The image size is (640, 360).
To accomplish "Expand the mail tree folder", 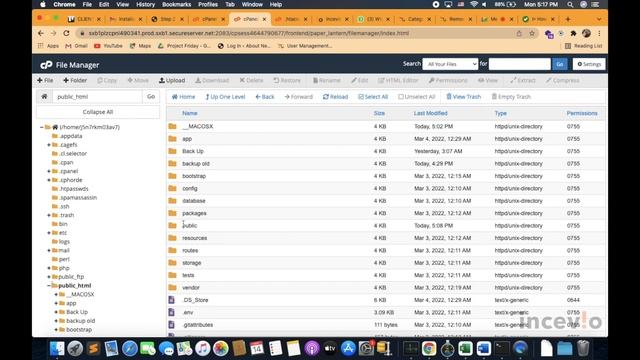I will tap(49, 251).
